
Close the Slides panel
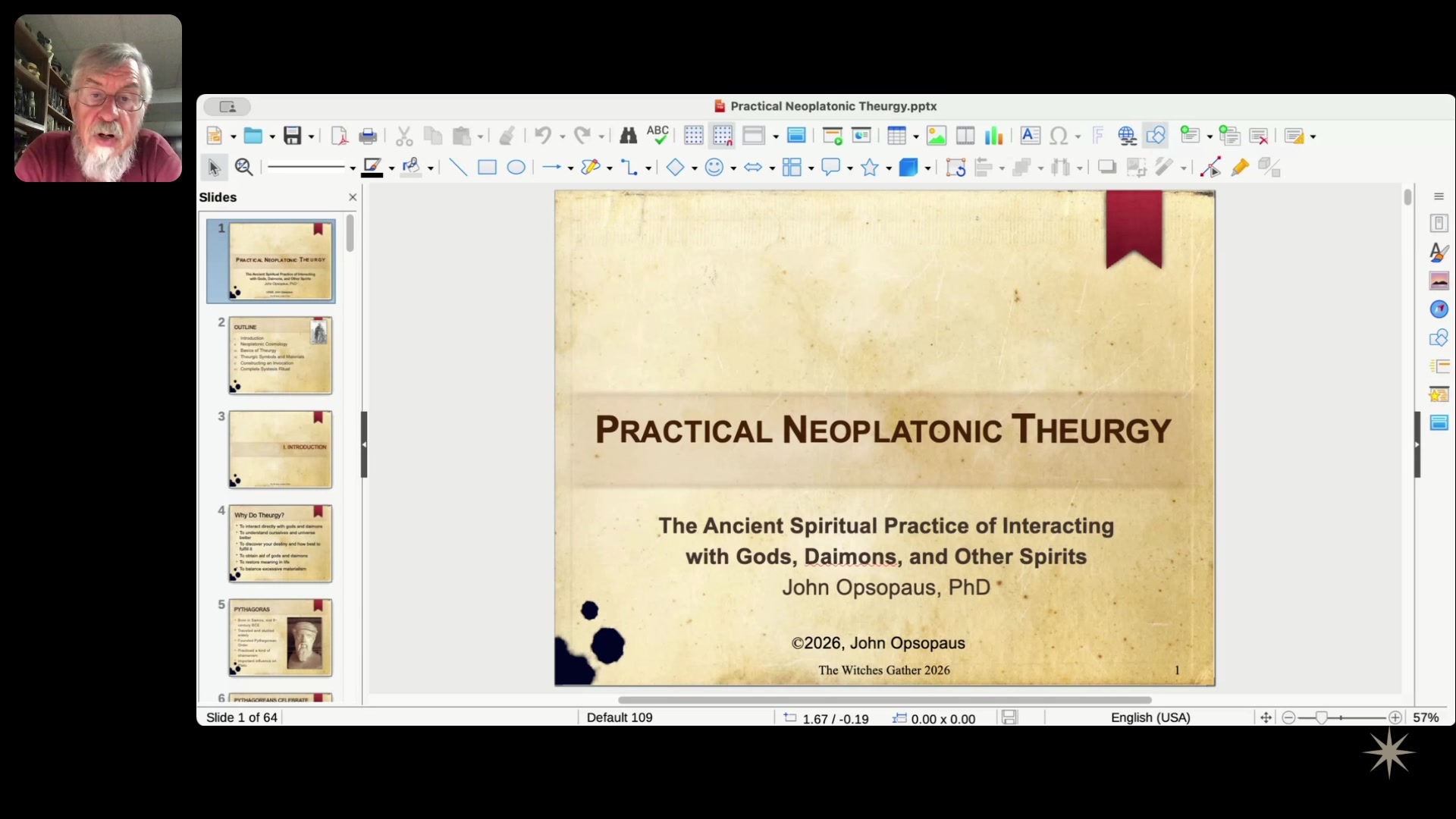[x=353, y=197]
